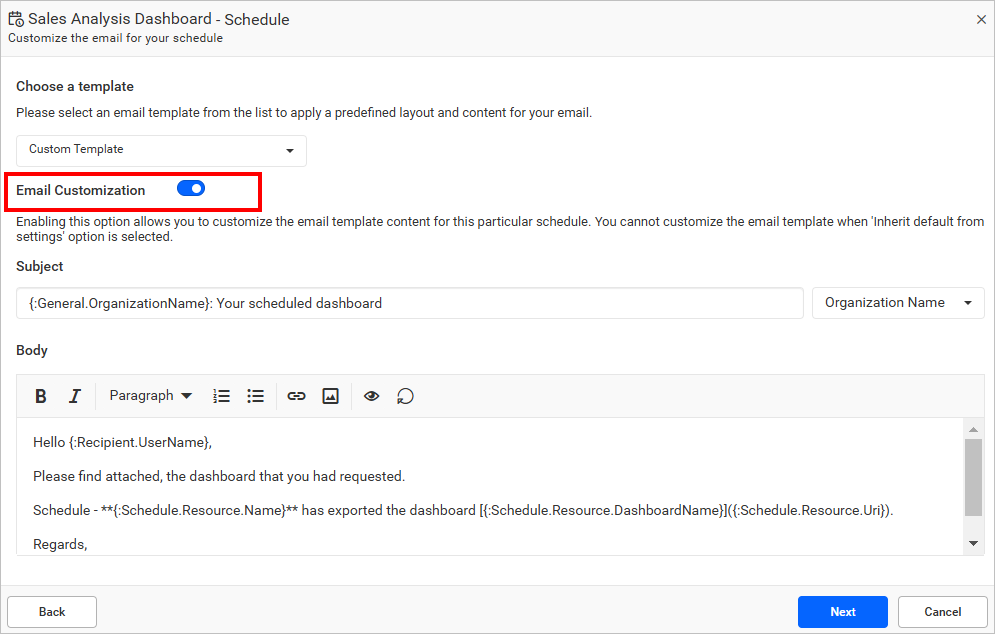Insert an image into the email body
Viewport: 995px width, 634px height.
coord(331,395)
